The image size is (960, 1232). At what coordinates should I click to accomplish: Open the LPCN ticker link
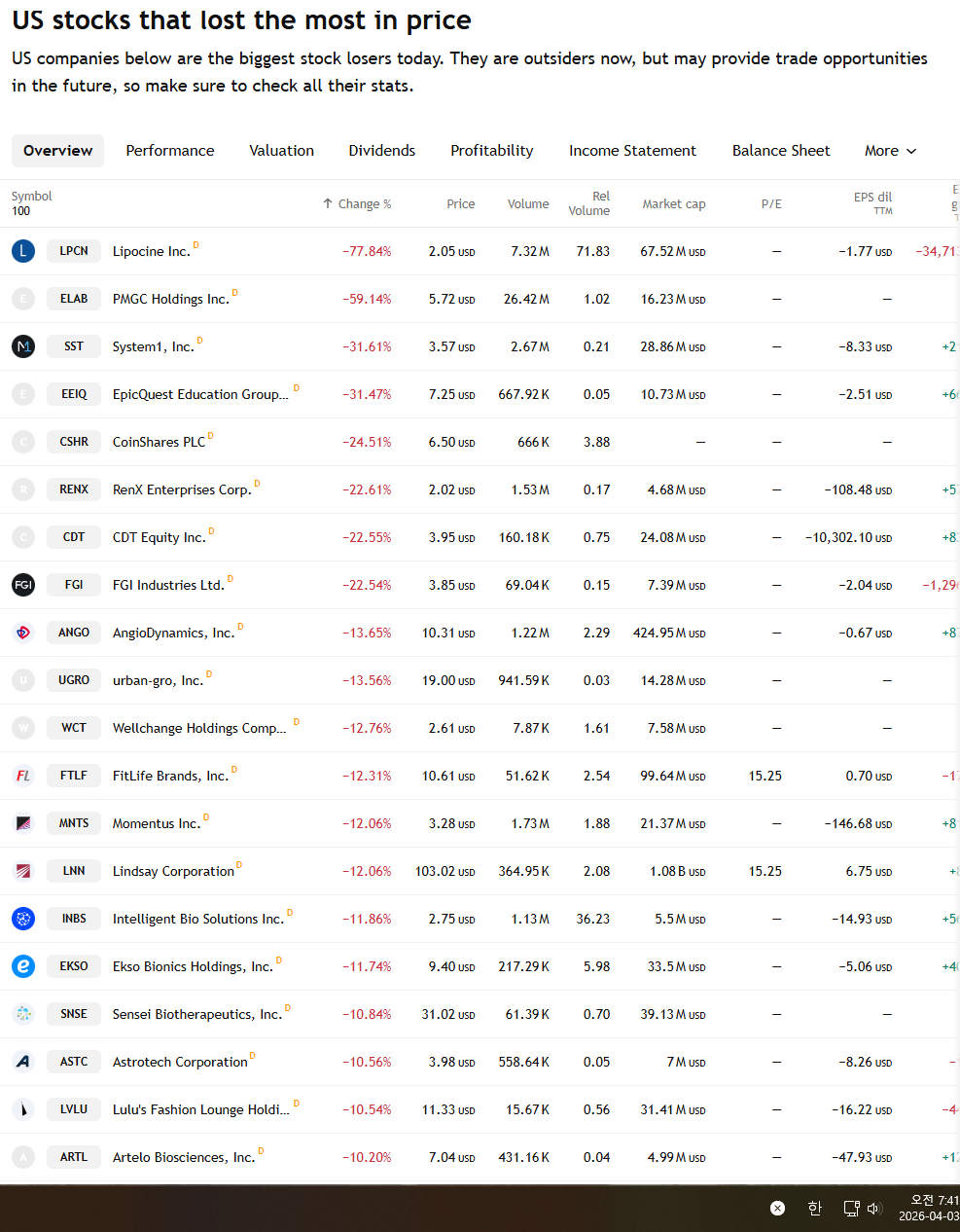pos(74,251)
